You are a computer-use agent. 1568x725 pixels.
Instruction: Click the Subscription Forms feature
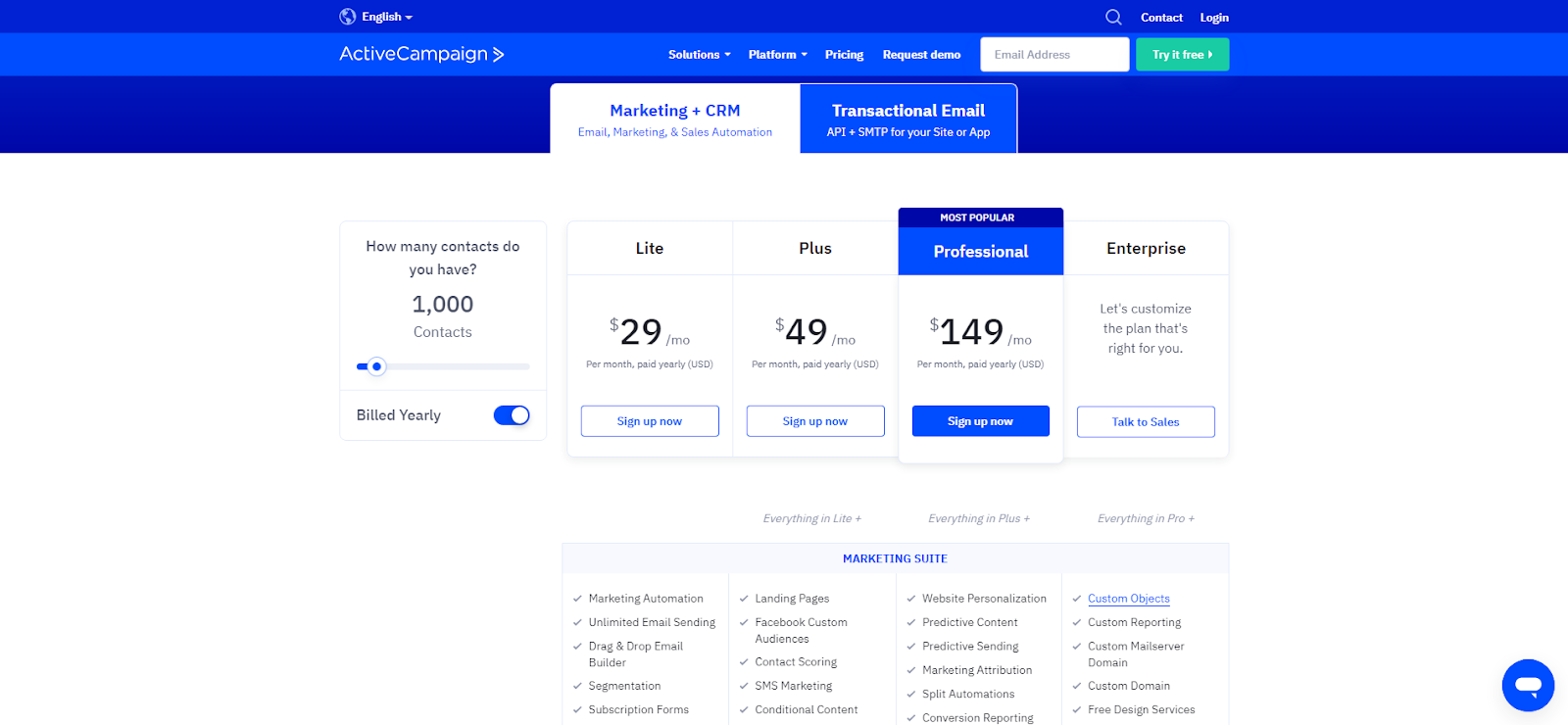(x=639, y=709)
